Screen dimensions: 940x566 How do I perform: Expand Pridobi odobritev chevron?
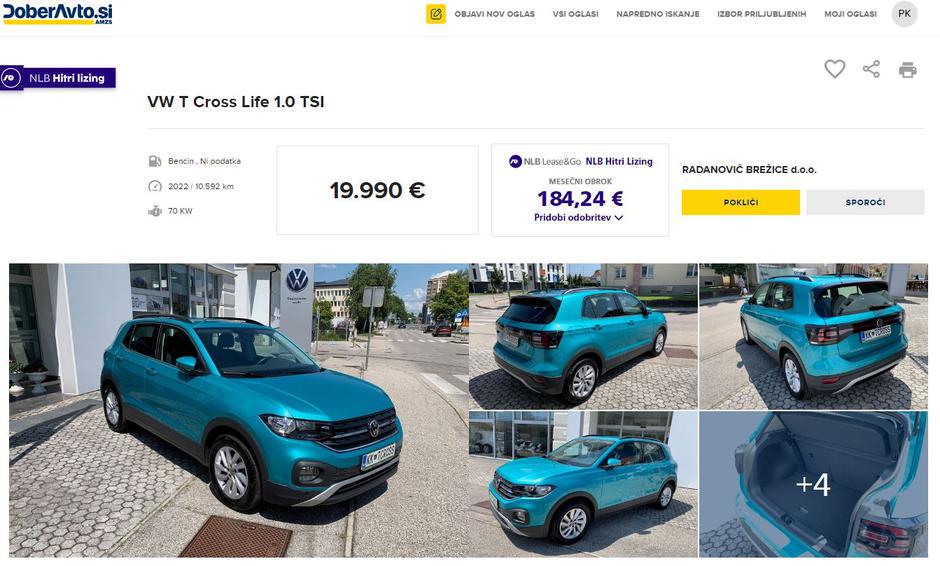619,218
